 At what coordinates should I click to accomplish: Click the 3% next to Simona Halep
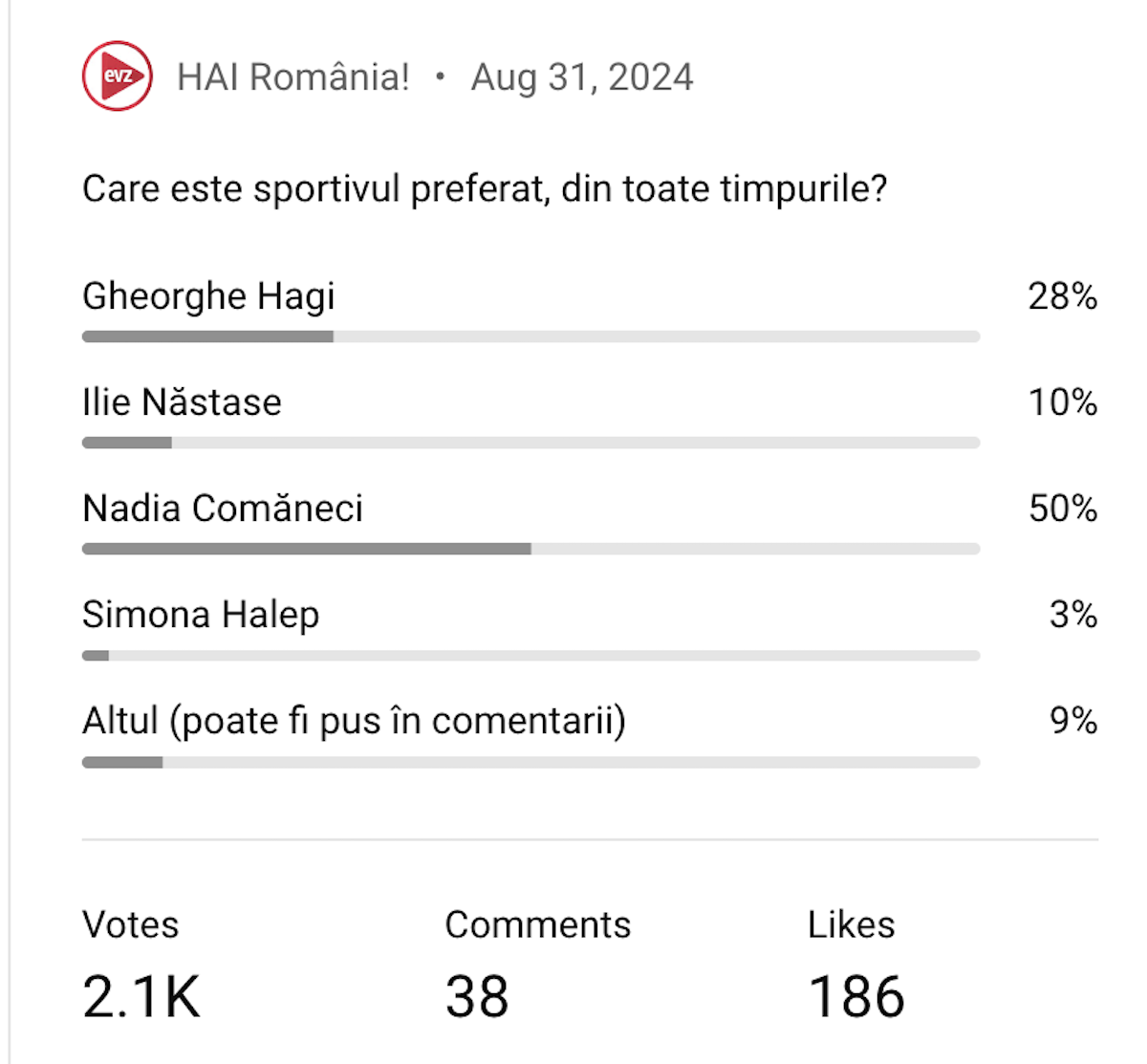1073,615
